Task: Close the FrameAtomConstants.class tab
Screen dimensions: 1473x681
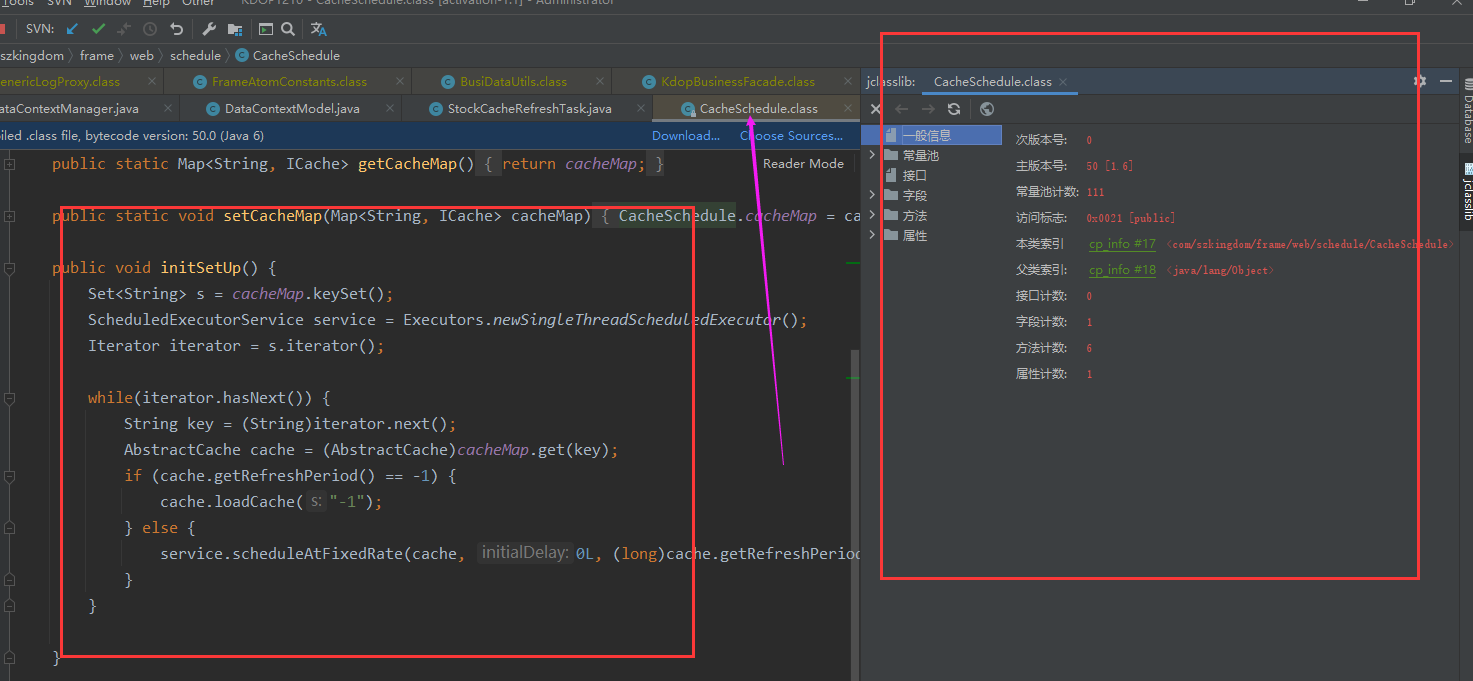Action: [x=398, y=82]
